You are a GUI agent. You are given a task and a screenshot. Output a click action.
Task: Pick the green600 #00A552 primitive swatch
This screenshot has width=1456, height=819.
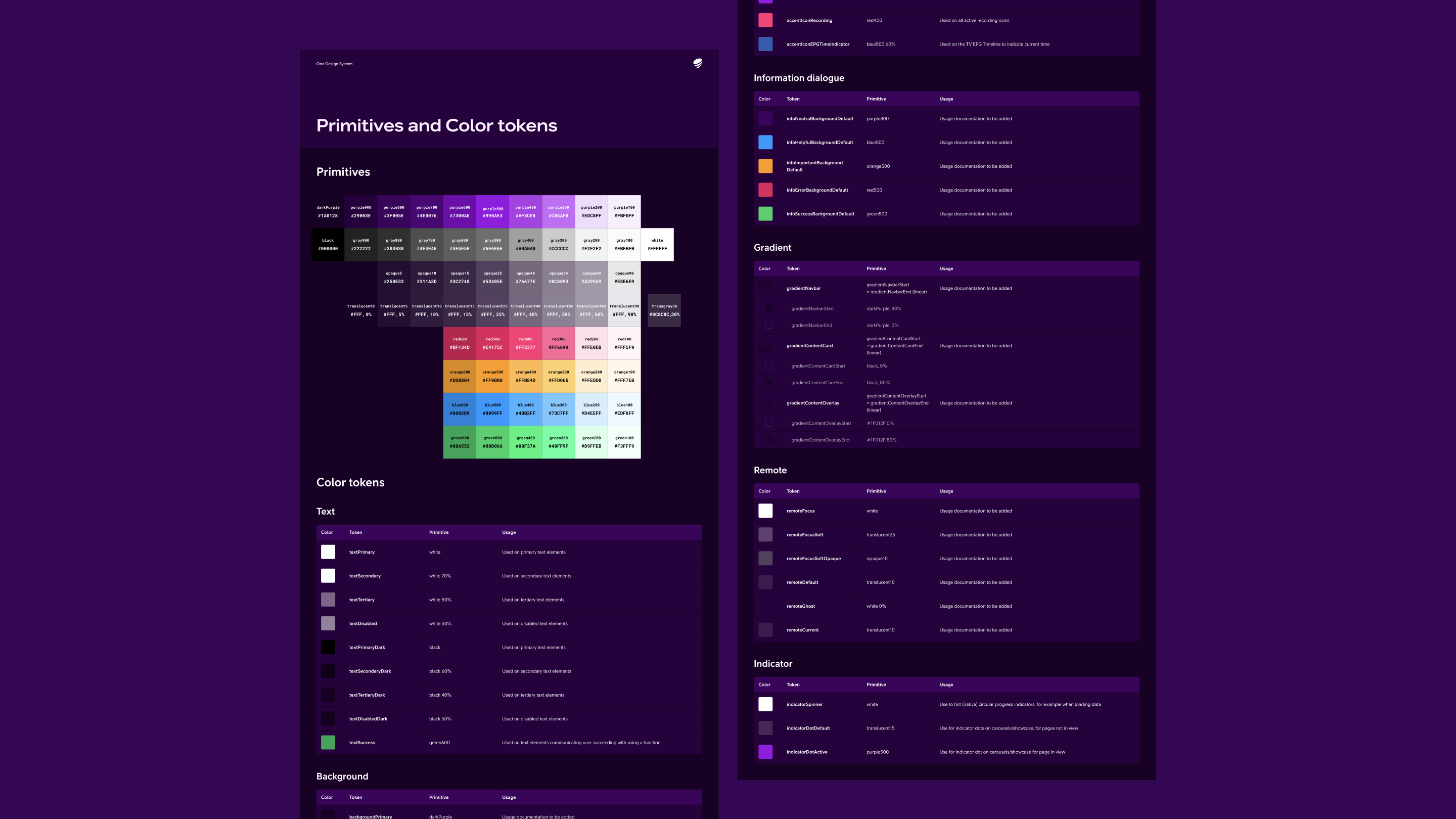point(460,442)
